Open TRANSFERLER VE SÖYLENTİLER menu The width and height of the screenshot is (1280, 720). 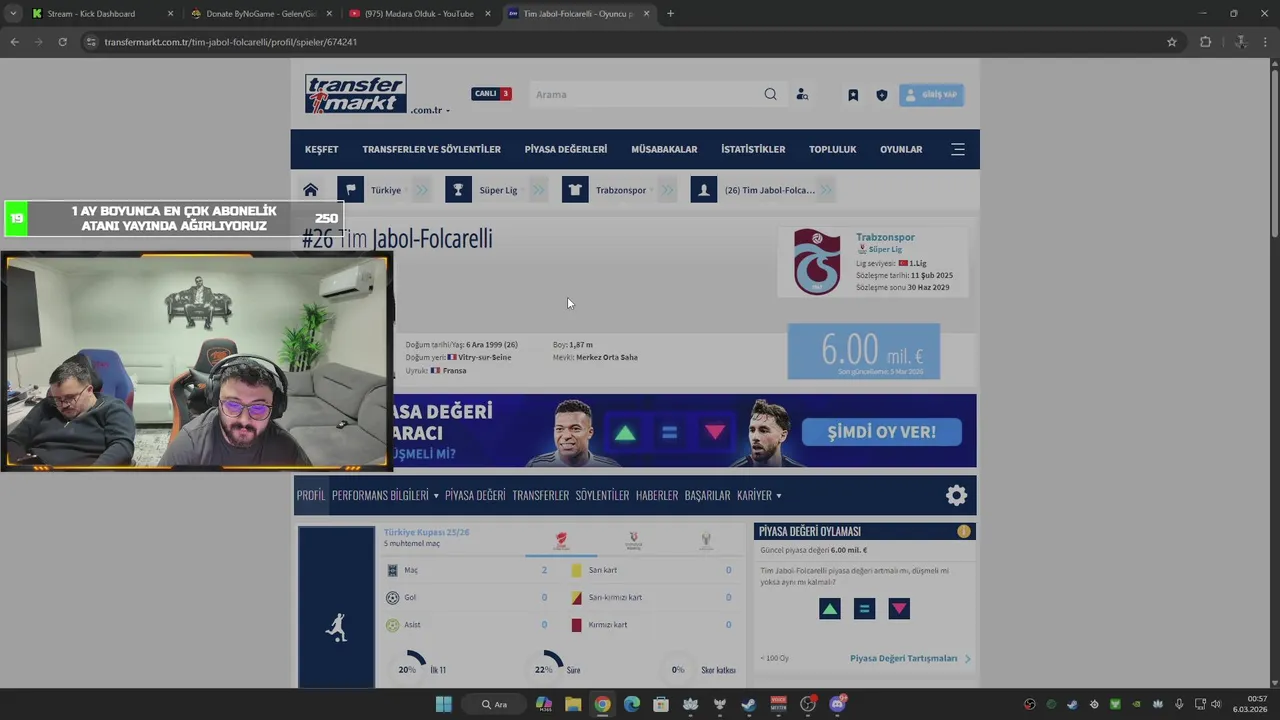[431, 149]
